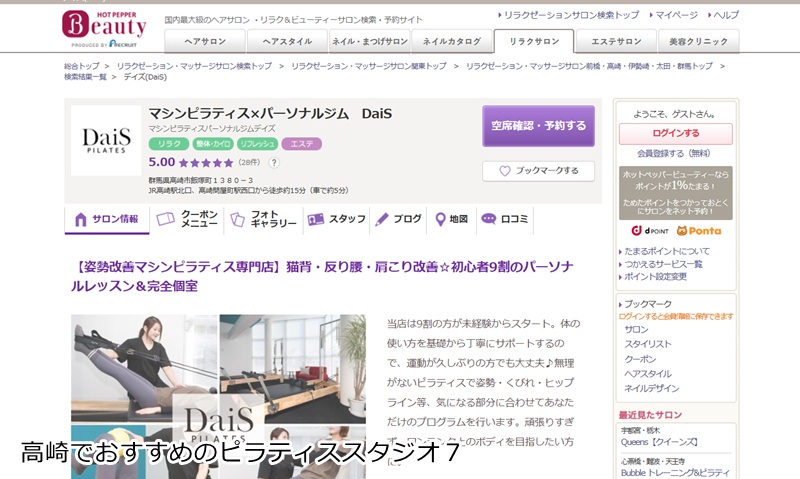This screenshot has height=479, width=800.
Task: Click the リラク green tag
Action: click(x=169, y=144)
